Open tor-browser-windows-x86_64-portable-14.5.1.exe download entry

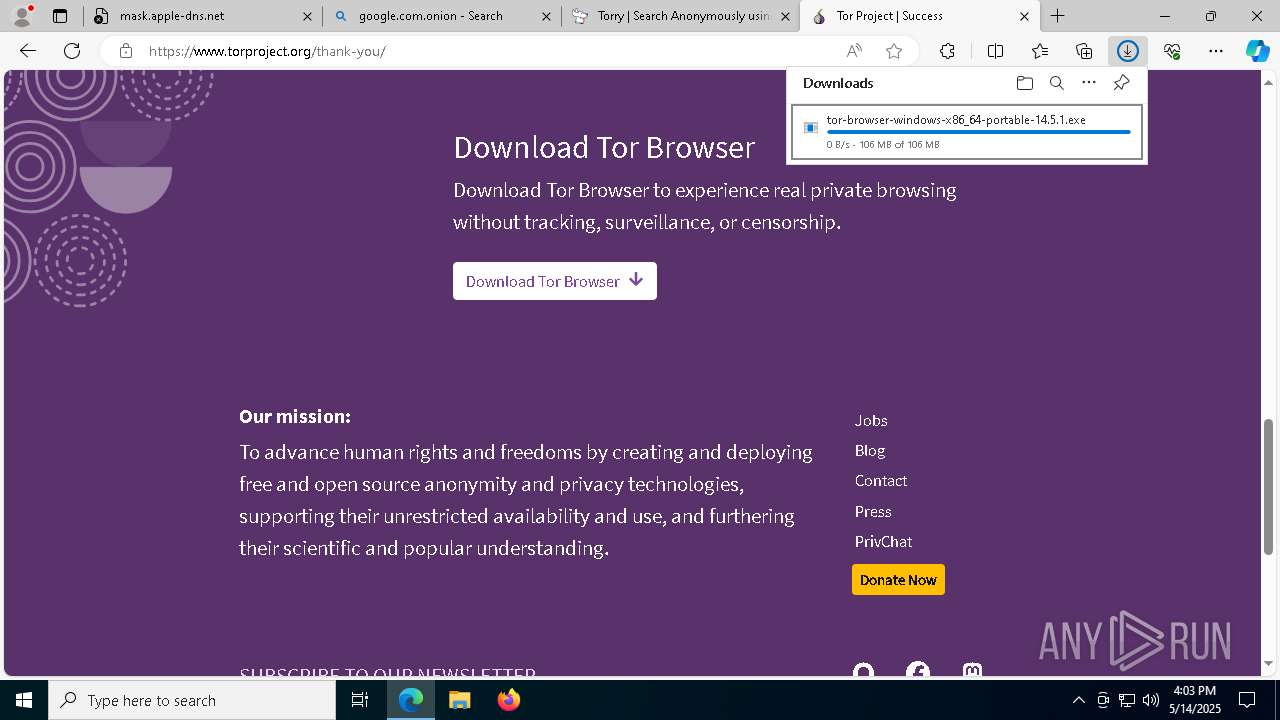pyautogui.click(x=966, y=131)
